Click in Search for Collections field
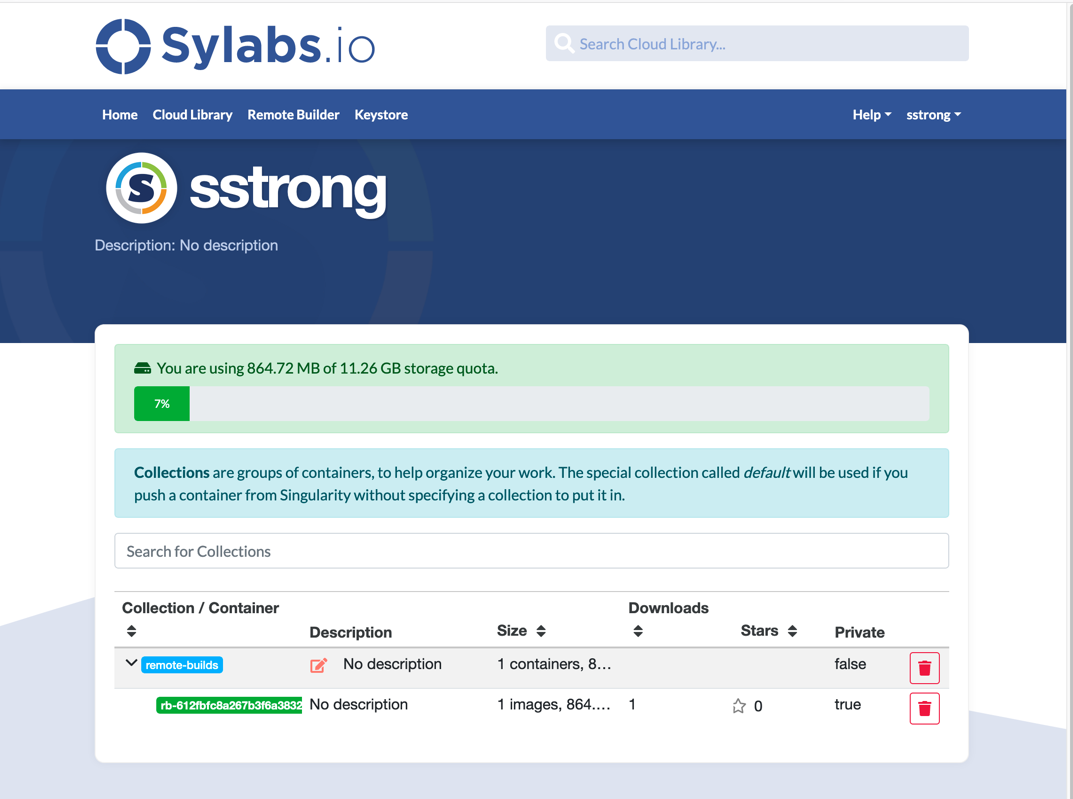1073x799 pixels. [x=531, y=551]
